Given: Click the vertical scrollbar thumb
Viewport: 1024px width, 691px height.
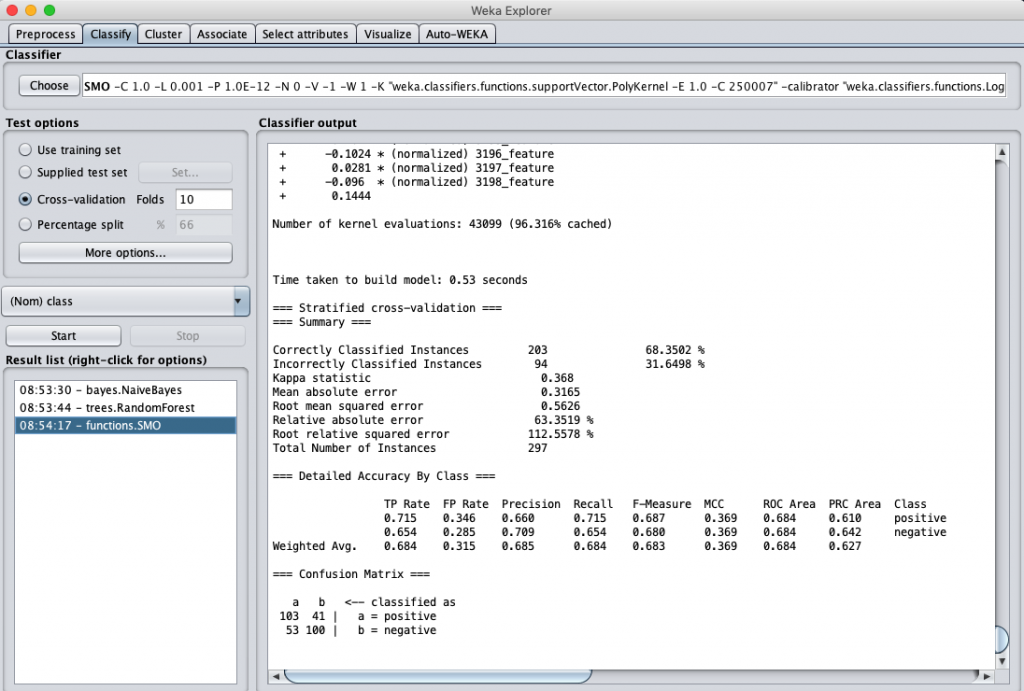Looking at the screenshot, I should [x=1002, y=639].
